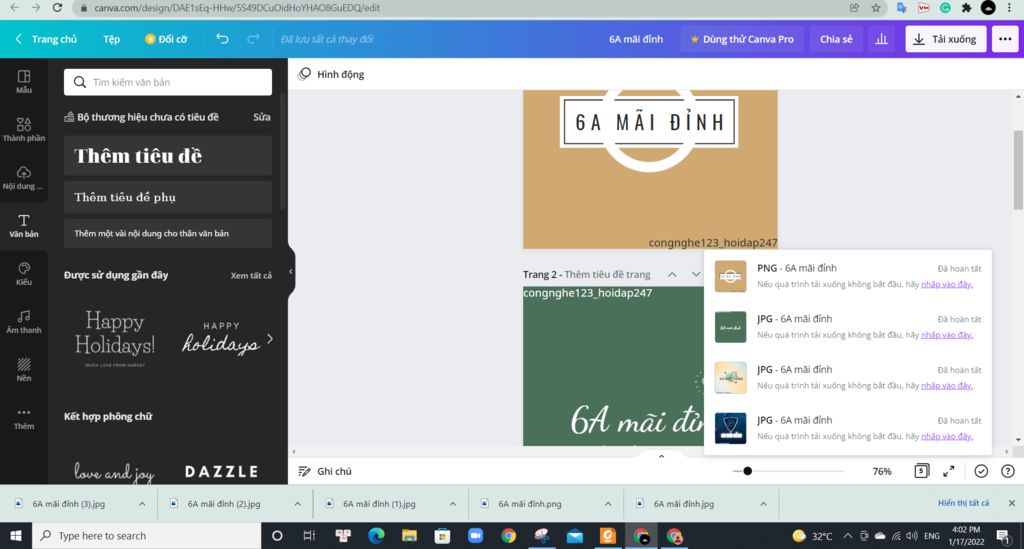Add a subheading with Thêm tiêu đề phụ
The width and height of the screenshot is (1024, 549).
pyautogui.click(x=168, y=197)
